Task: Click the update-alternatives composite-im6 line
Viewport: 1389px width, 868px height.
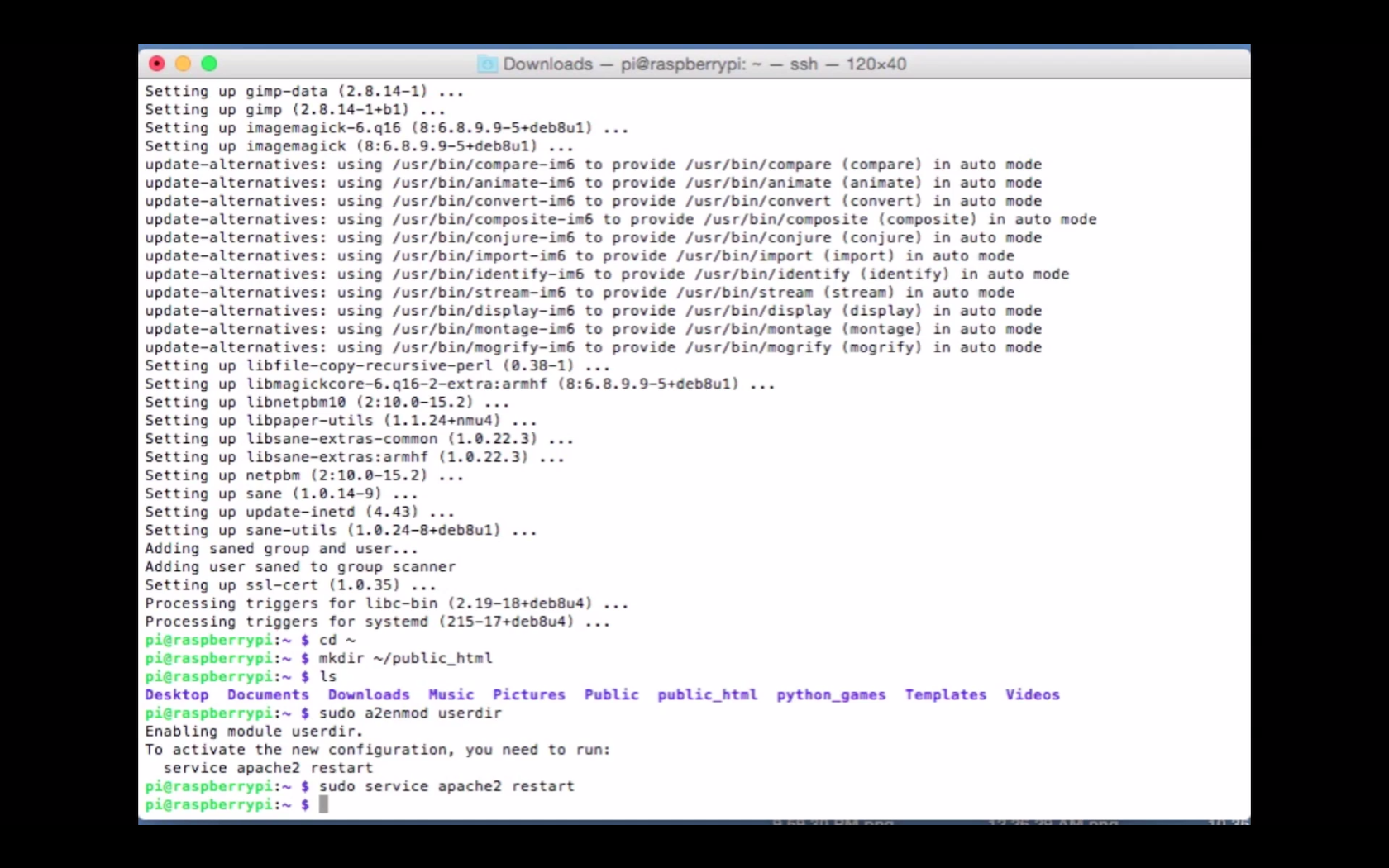Action: pos(621,219)
